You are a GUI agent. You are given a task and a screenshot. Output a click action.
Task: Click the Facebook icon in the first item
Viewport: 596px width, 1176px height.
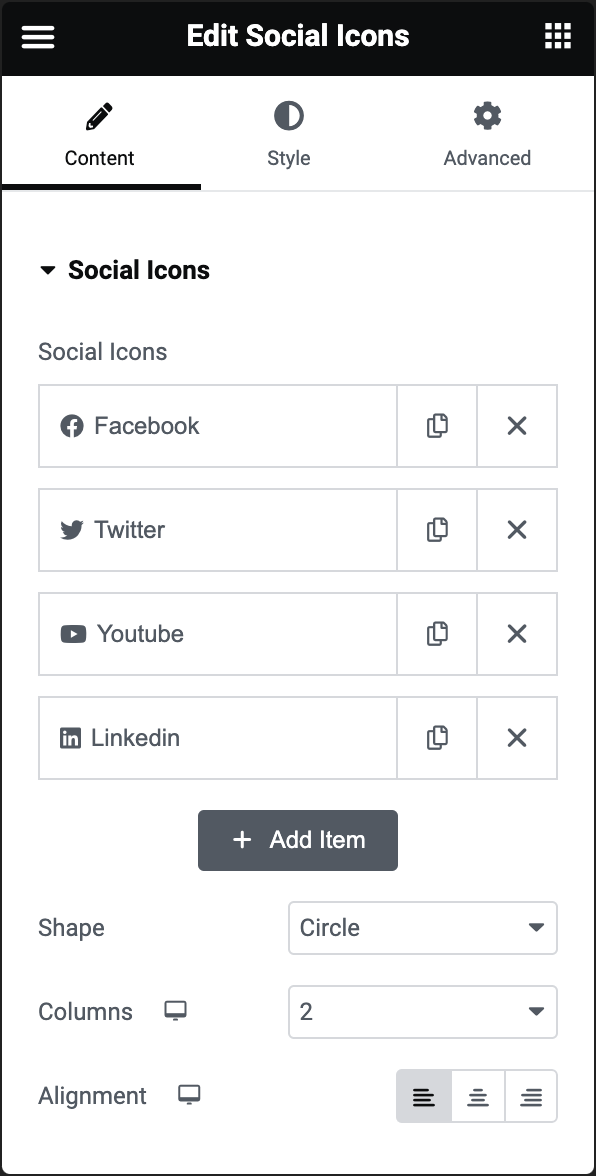[72, 425]
